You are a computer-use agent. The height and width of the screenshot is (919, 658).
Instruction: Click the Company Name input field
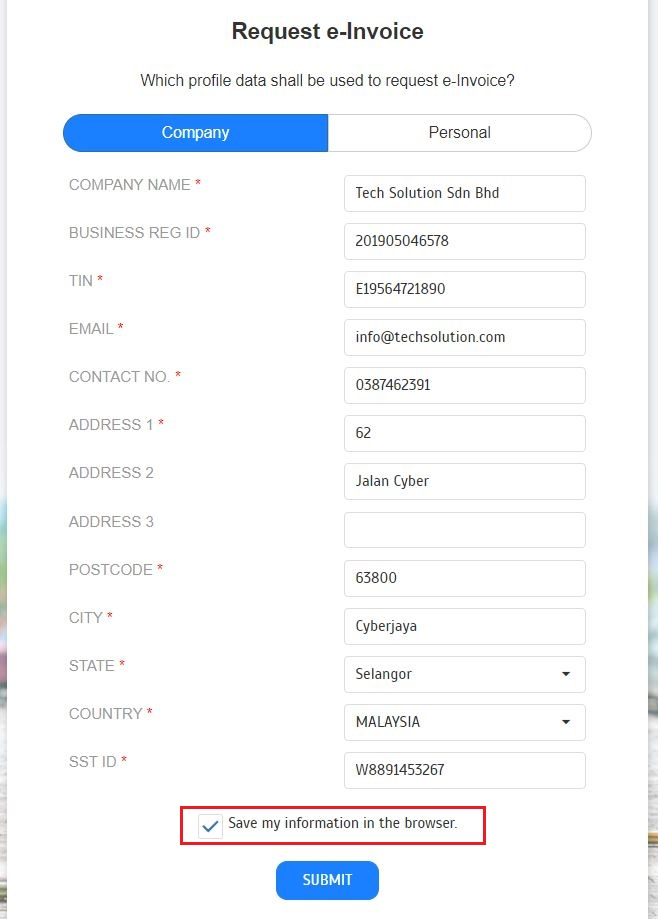point(464,193)
